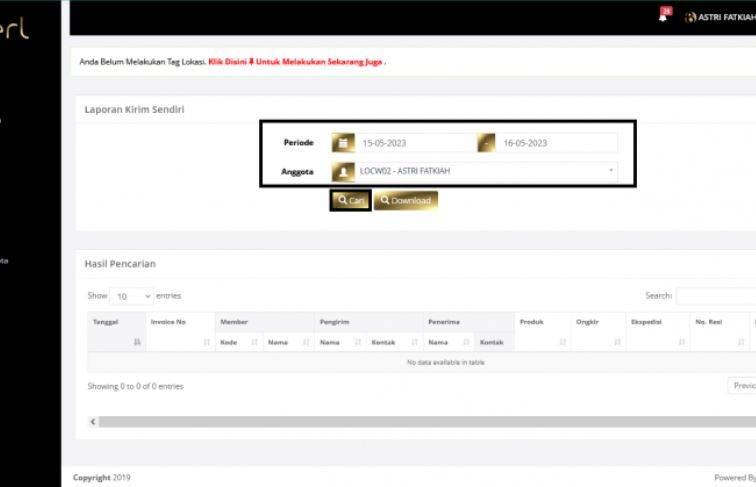Open the notification bell icon
The height and width of the screenshot is (487, 756).
tap(663, 17)
